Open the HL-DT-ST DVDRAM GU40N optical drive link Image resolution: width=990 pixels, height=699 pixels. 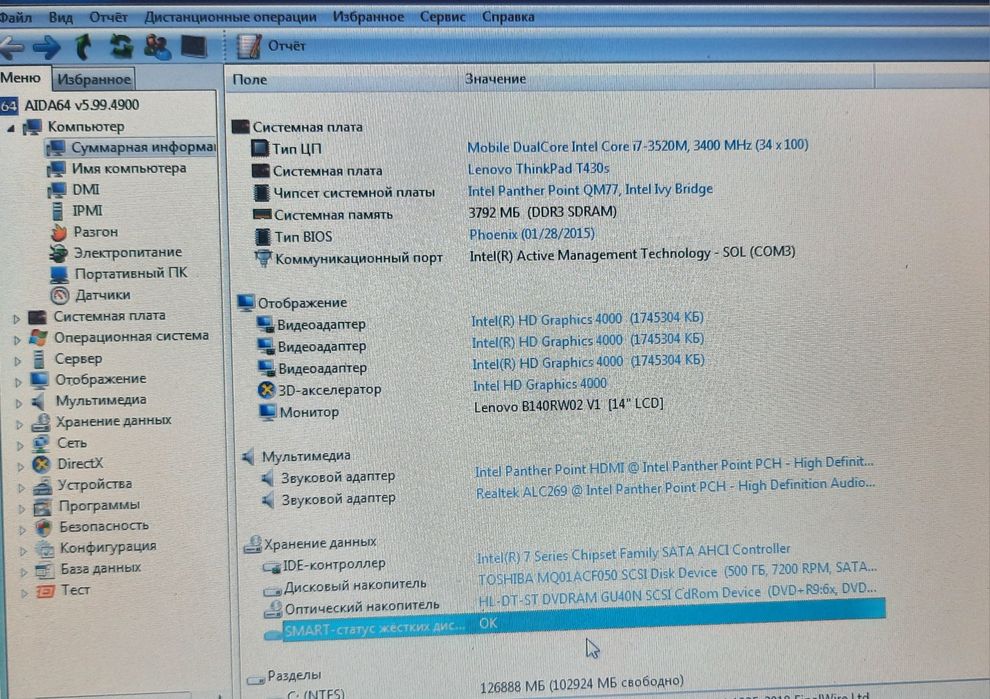[677, 595]
